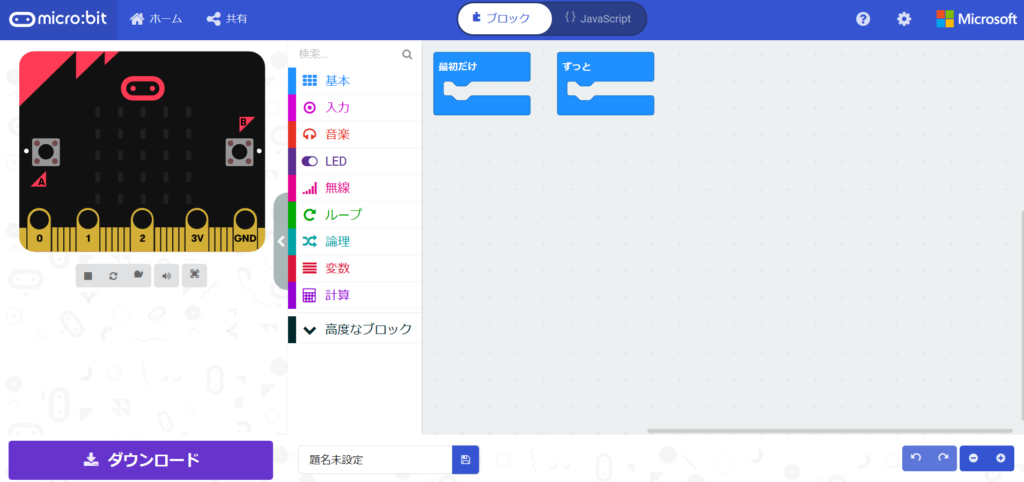
Task: Open the settings gear menu
Action: tap(904, 20)
